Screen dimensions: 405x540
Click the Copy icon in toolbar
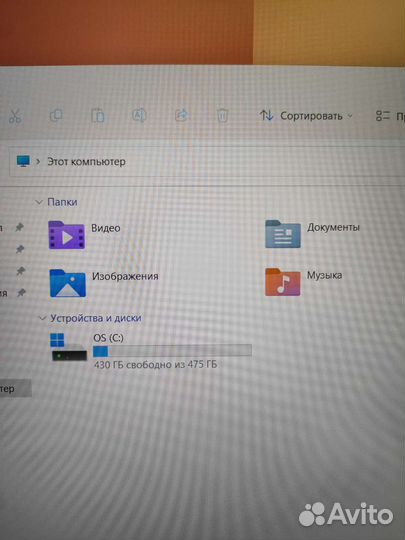coord(56,115)
